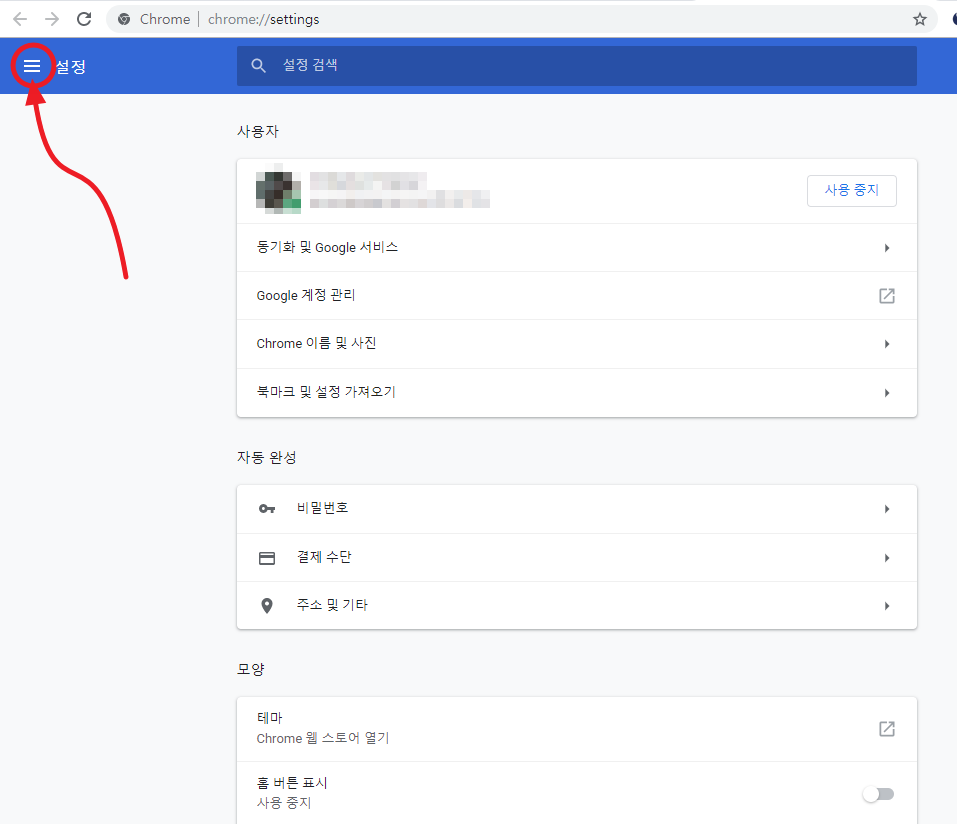This screenshot has height=824, width=957.
Task: Click the 자동 완성 section heading
Action: click(x=267, y=457)
